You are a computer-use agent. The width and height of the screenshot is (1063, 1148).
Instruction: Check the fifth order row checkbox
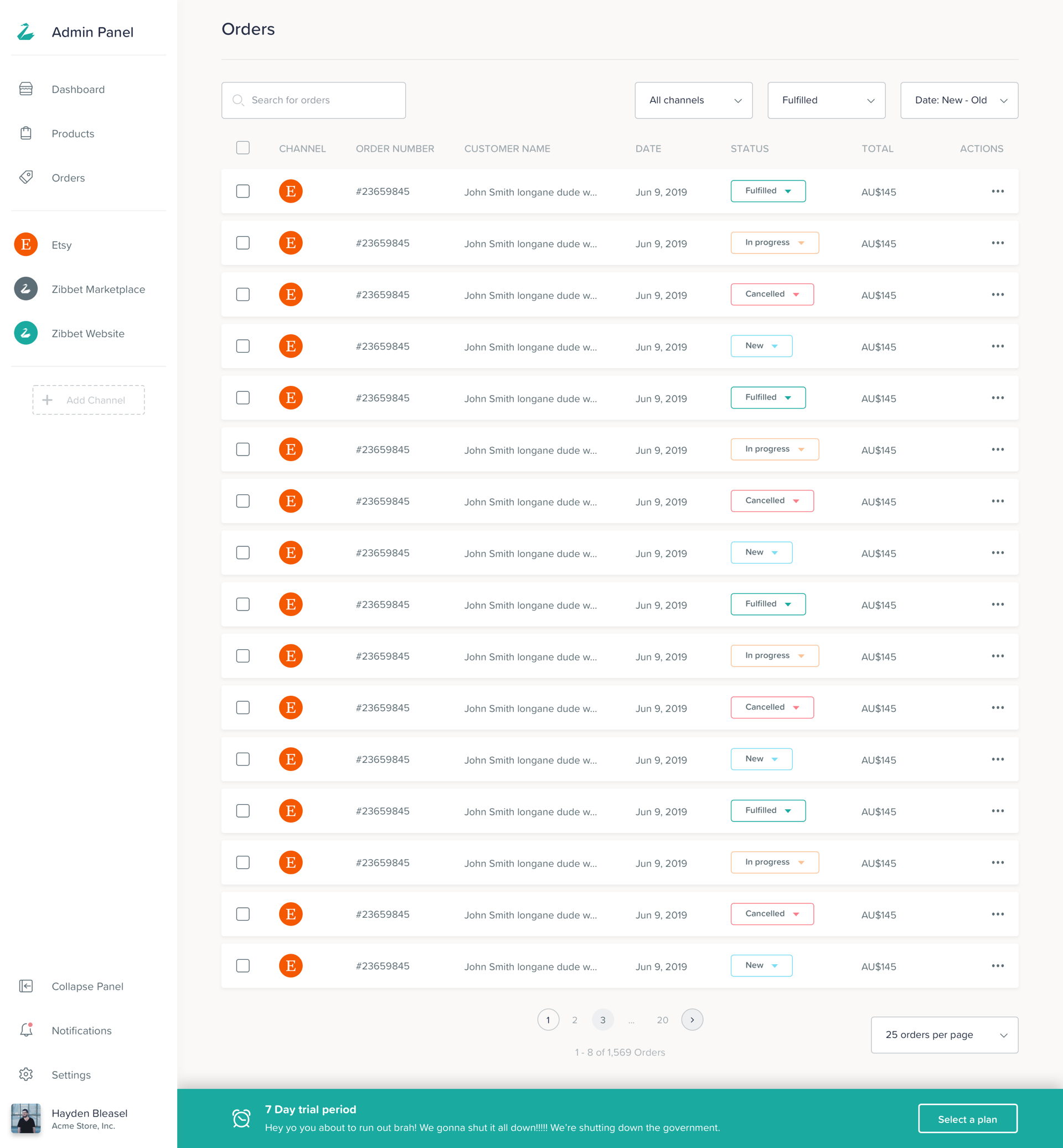(x=242, y=397)
